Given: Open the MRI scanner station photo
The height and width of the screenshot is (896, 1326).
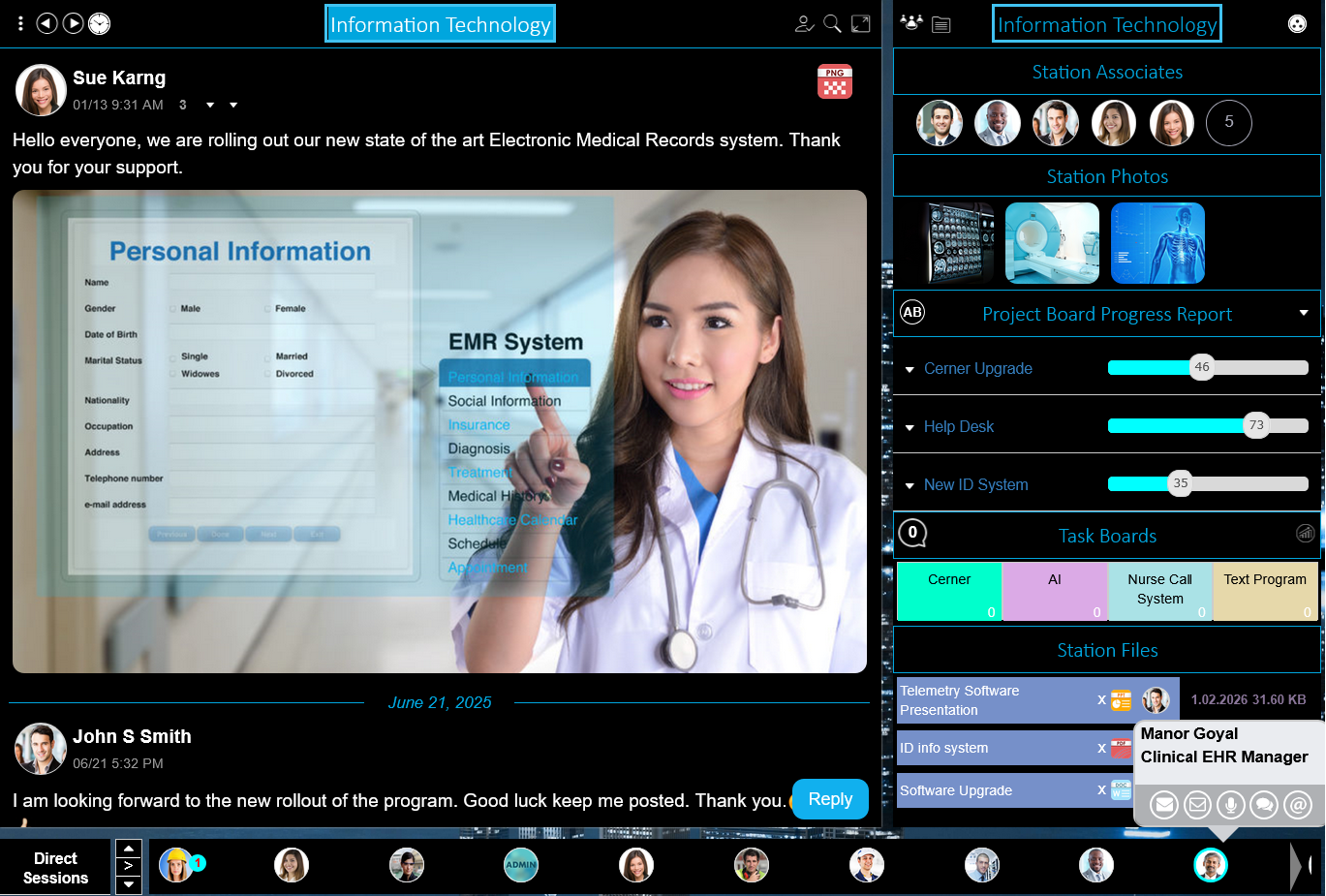Looking at the screenshot, I should pyautogui.click(x=1052, y=243).
